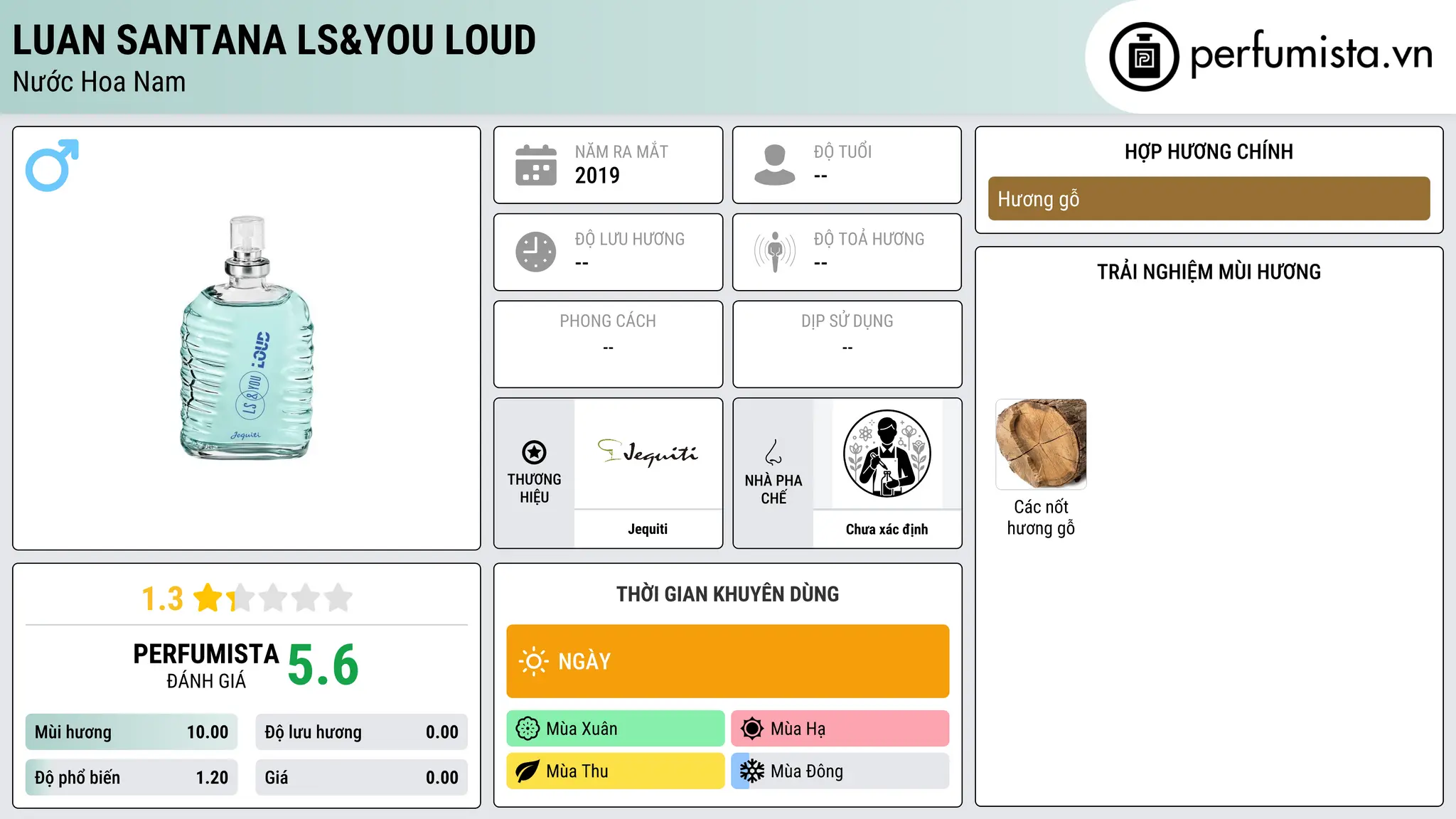Click the TRẢI NGHIỆM MÙI HƯƠNG heading
1456x819 pixels.
click(1209, 272)
